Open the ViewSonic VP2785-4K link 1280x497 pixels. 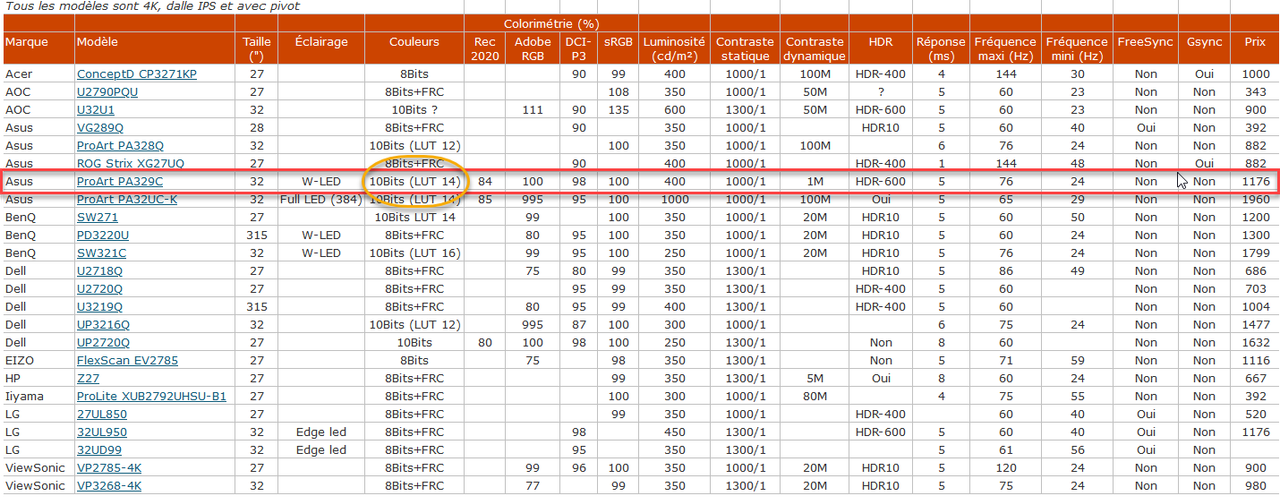point(109,468)
